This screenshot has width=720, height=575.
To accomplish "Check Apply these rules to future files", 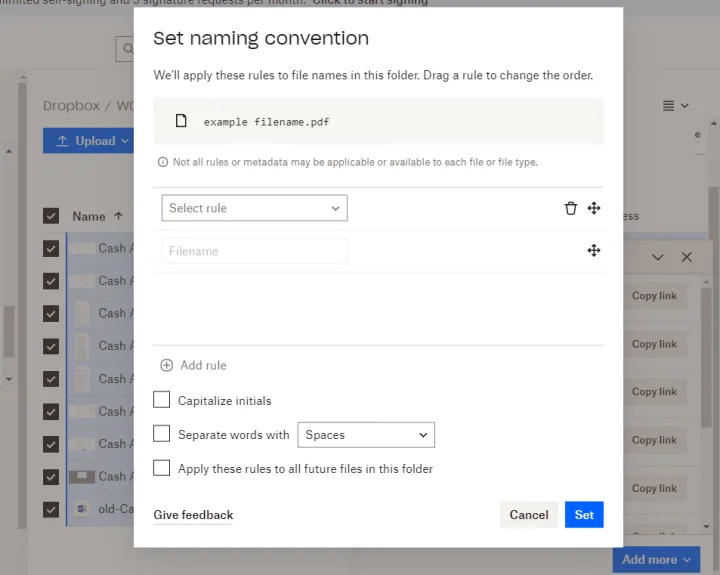I will (x=162, y=468).
